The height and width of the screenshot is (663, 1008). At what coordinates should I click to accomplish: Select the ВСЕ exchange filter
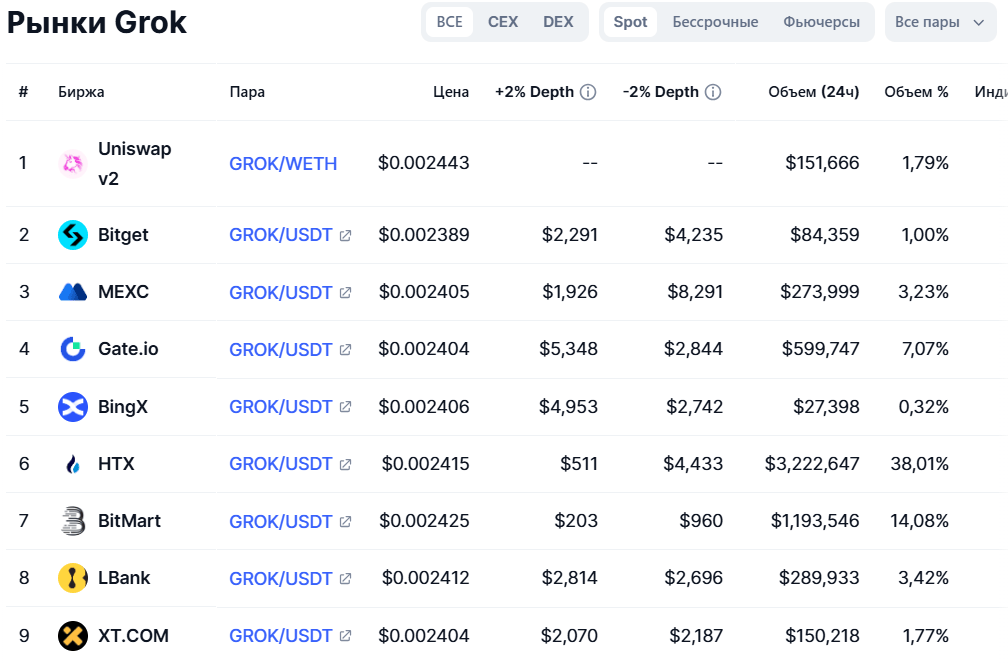pyautogui.click(x=449, y=22)
